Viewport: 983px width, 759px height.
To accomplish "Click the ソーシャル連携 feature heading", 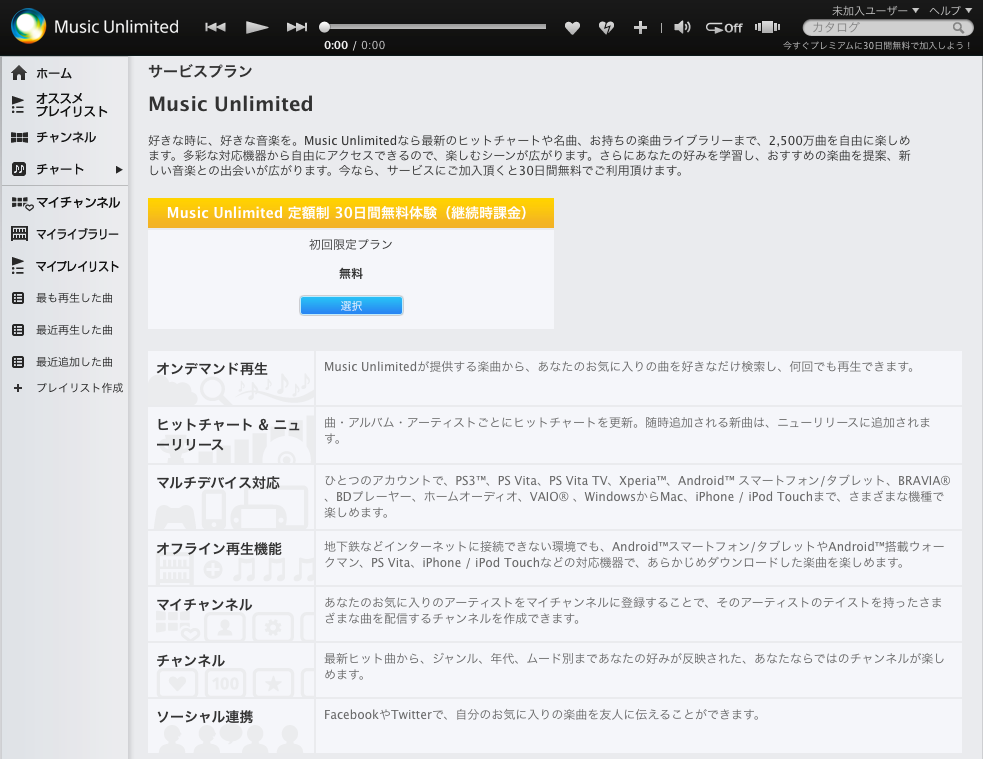I will [204, 716].
